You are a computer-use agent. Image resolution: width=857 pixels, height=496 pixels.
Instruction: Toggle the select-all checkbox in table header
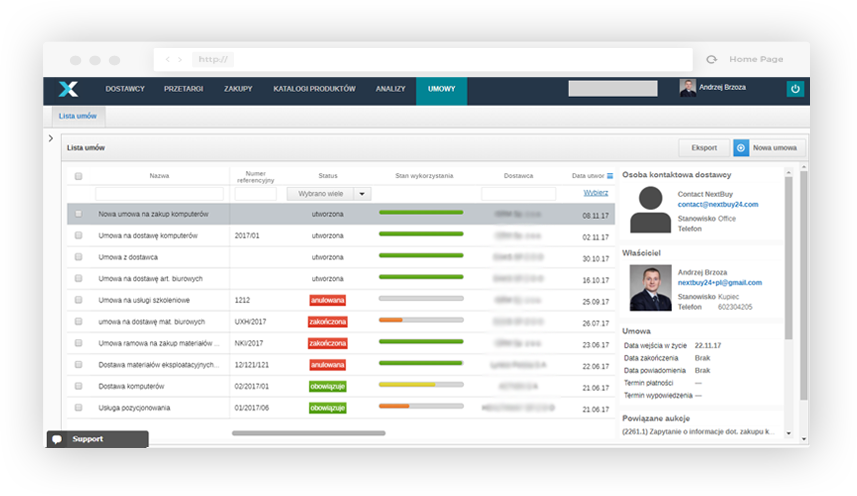click(x=78, y=176)
